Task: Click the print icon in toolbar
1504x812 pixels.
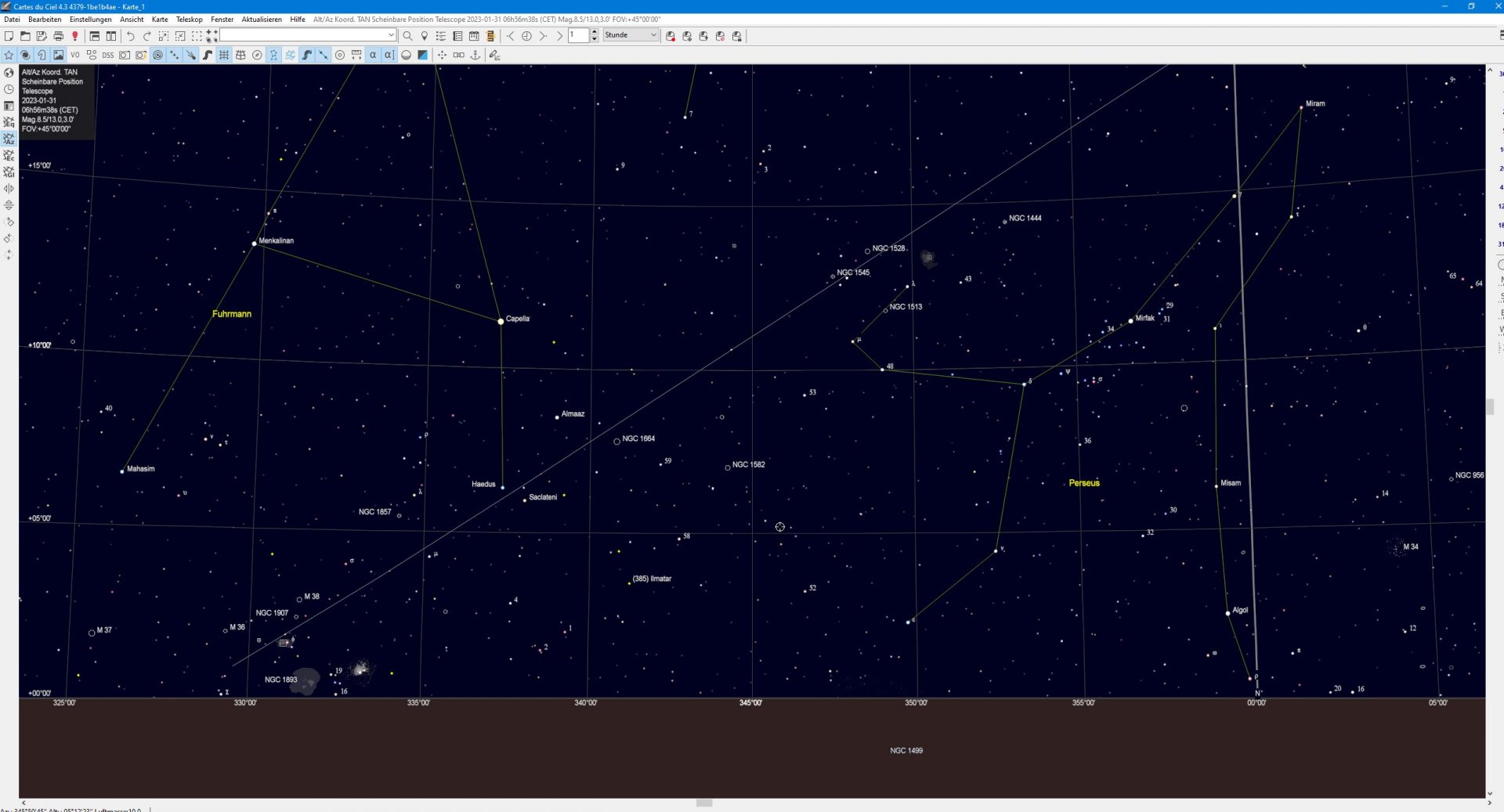Action: (x=58, y=36)
